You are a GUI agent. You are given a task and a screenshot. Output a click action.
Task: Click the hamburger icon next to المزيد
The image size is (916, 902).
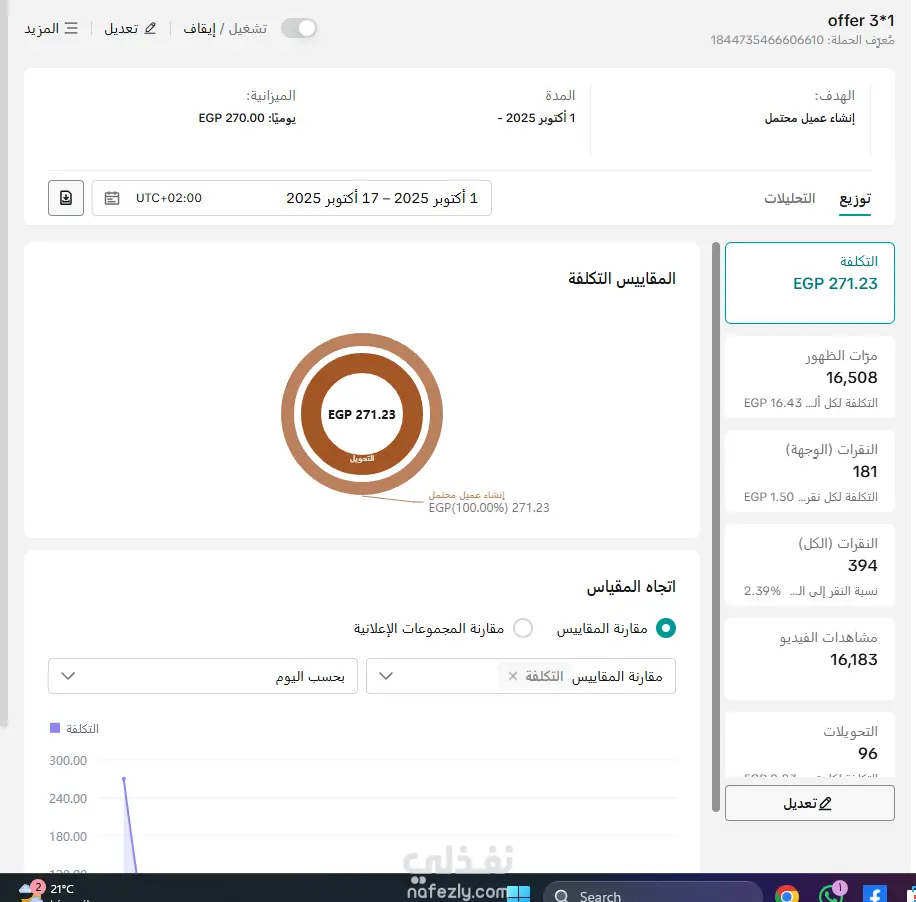click(x=71, y=28)
